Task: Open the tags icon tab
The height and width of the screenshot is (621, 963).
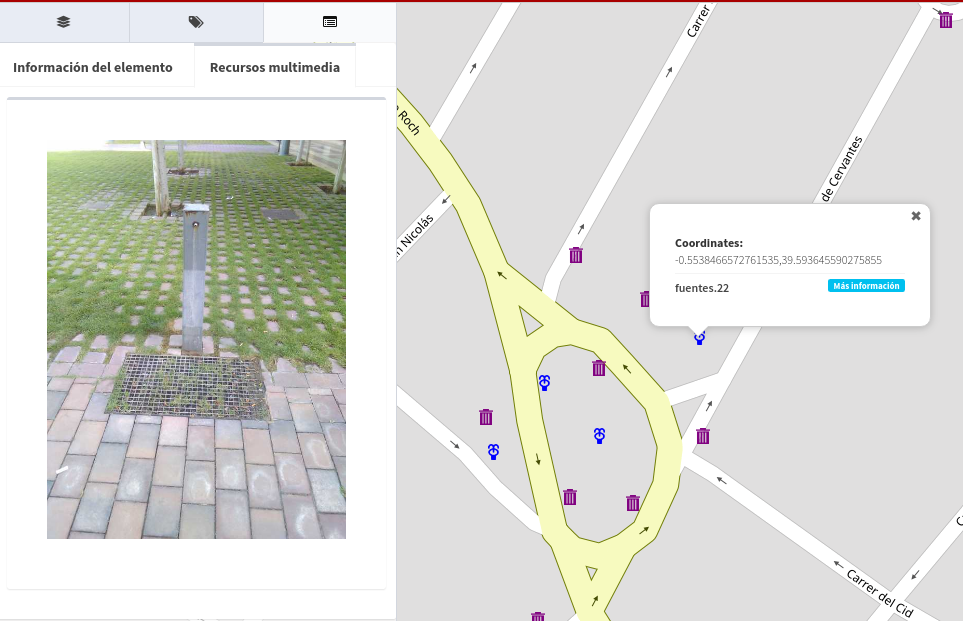Action: (x=196, y=22)
